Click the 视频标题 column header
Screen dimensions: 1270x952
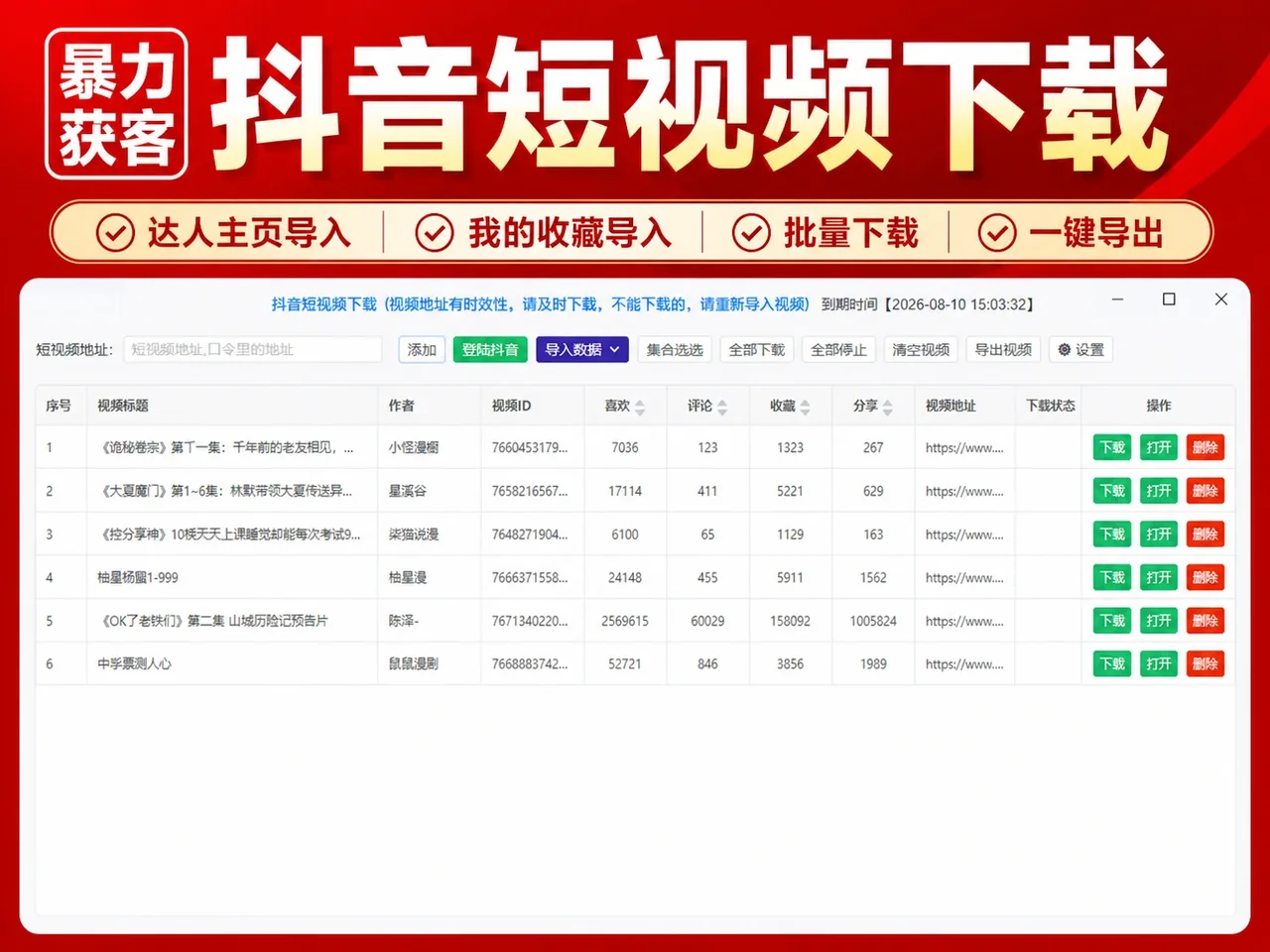(x=123, y=406)
